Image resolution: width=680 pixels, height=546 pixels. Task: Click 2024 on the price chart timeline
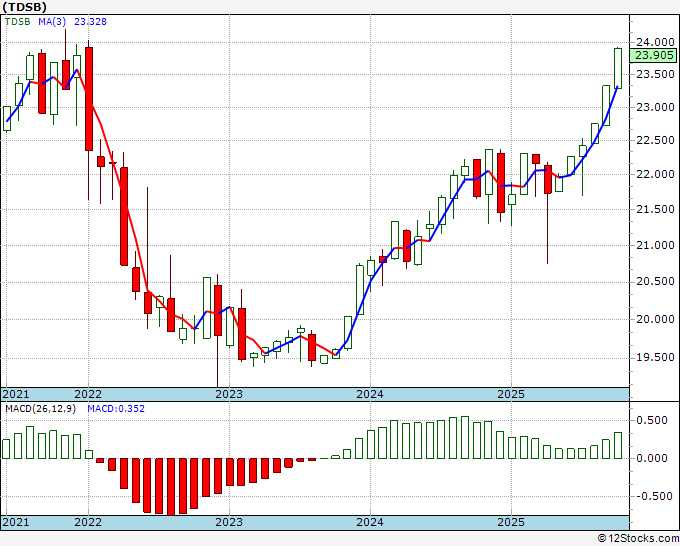point(370,394)
